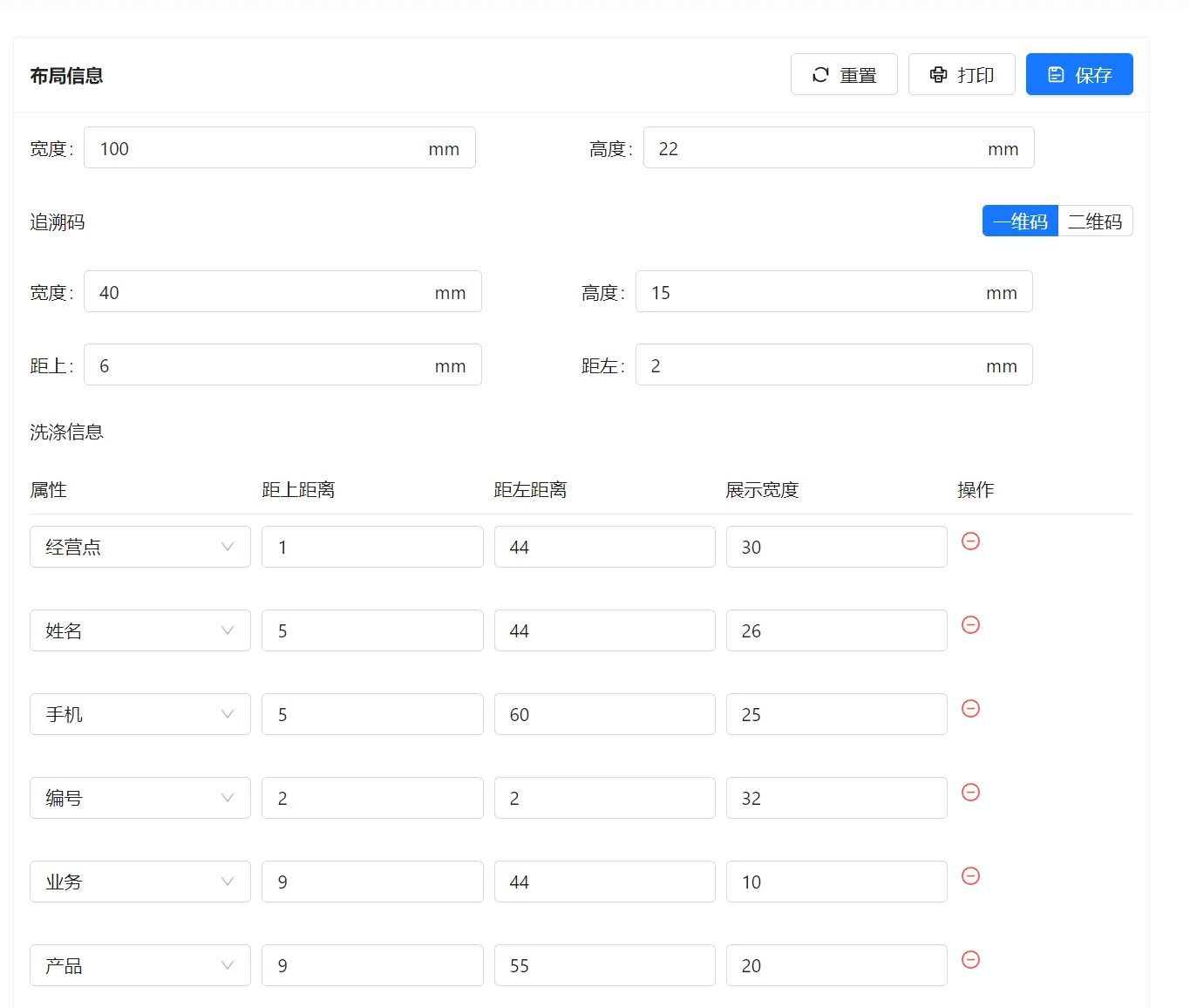Image resolution: width=1190 pixels, height=1008 pixels.
Task: Edit 展示宽度 value 26 for 姓名
Action: click(837, 630)
